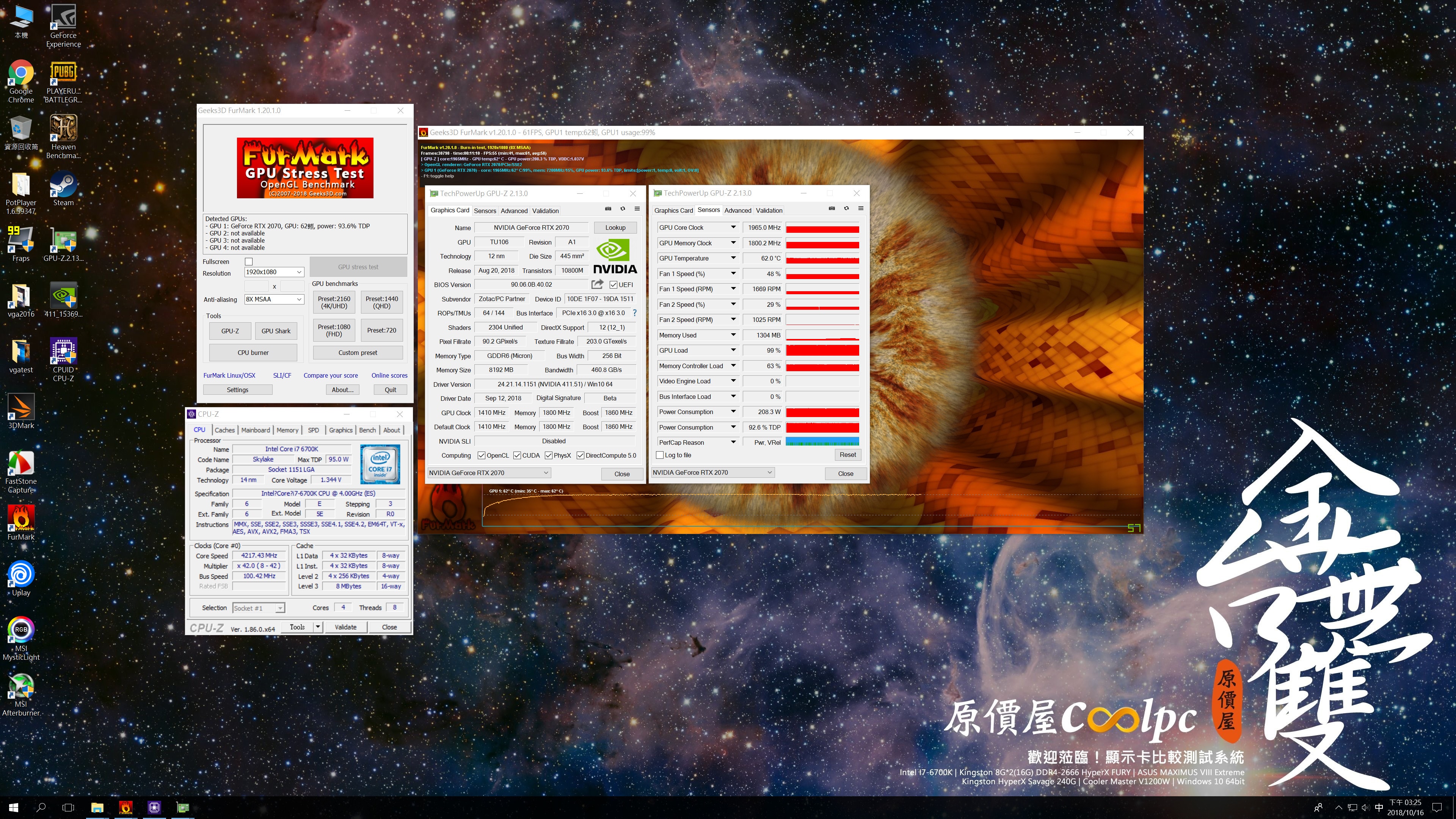Select the MSI Afterburner desktop icon
Screen dimensions: 1456x819
coord(21,695)
